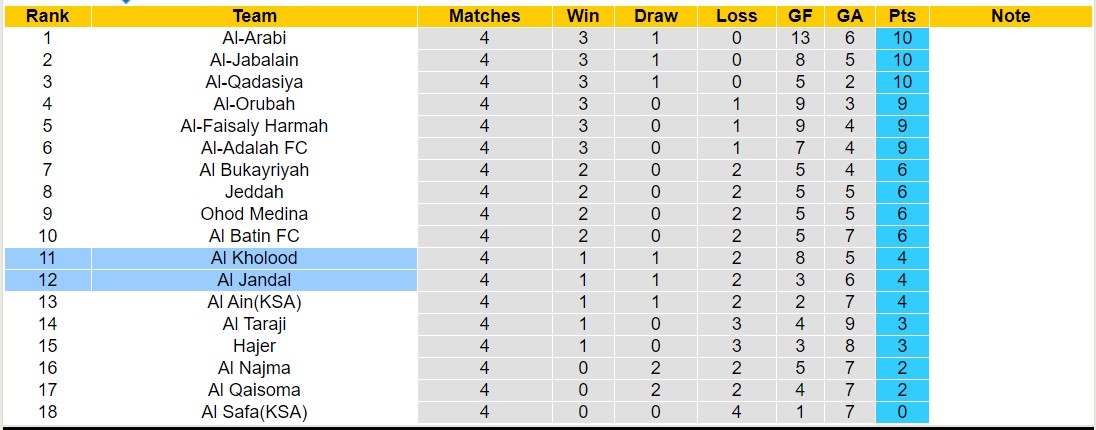Open Al Safa(KSA) team link
The width and height of the screenshot is (1096, 430).
click(x=254, y=412)
